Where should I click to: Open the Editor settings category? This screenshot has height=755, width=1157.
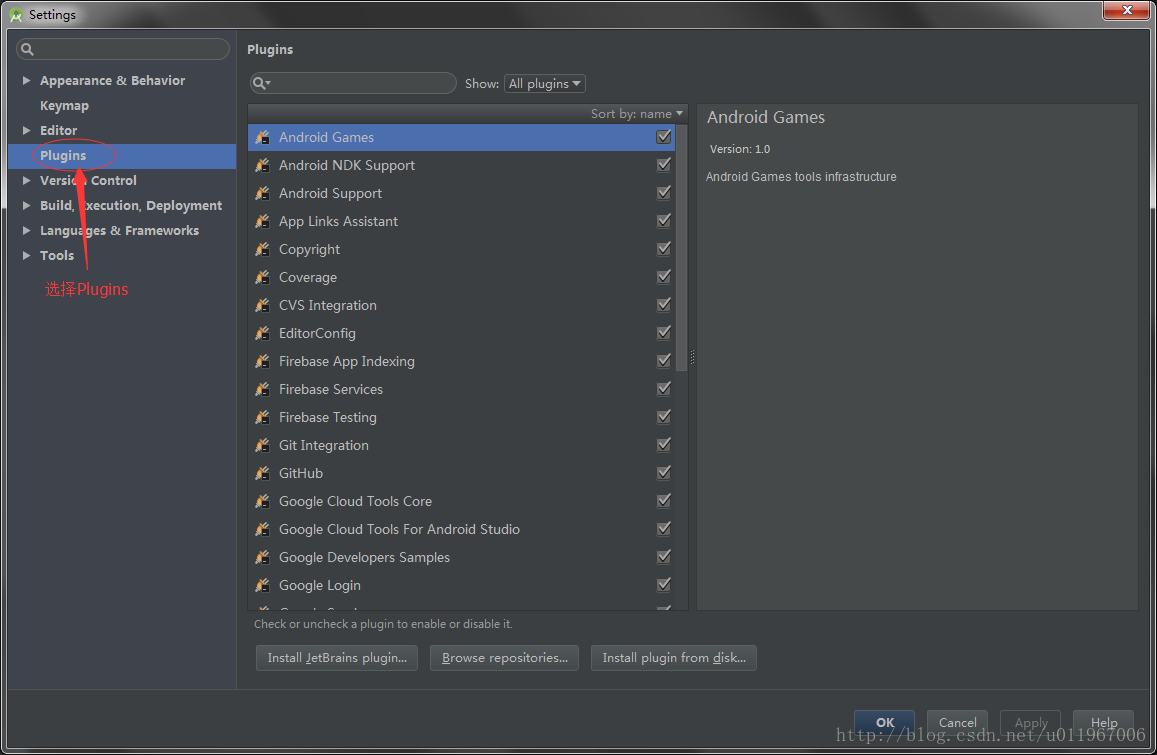tap(58, 131)
